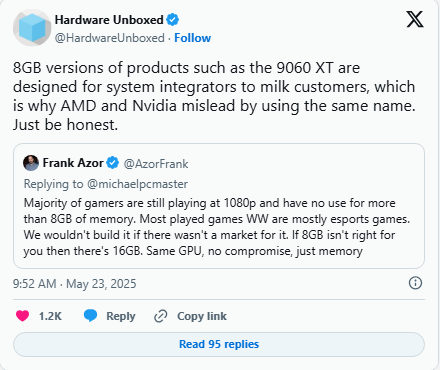This screenshot has width=440, height=370.
Task: Click the X logo icon
Action: point(415,19)
